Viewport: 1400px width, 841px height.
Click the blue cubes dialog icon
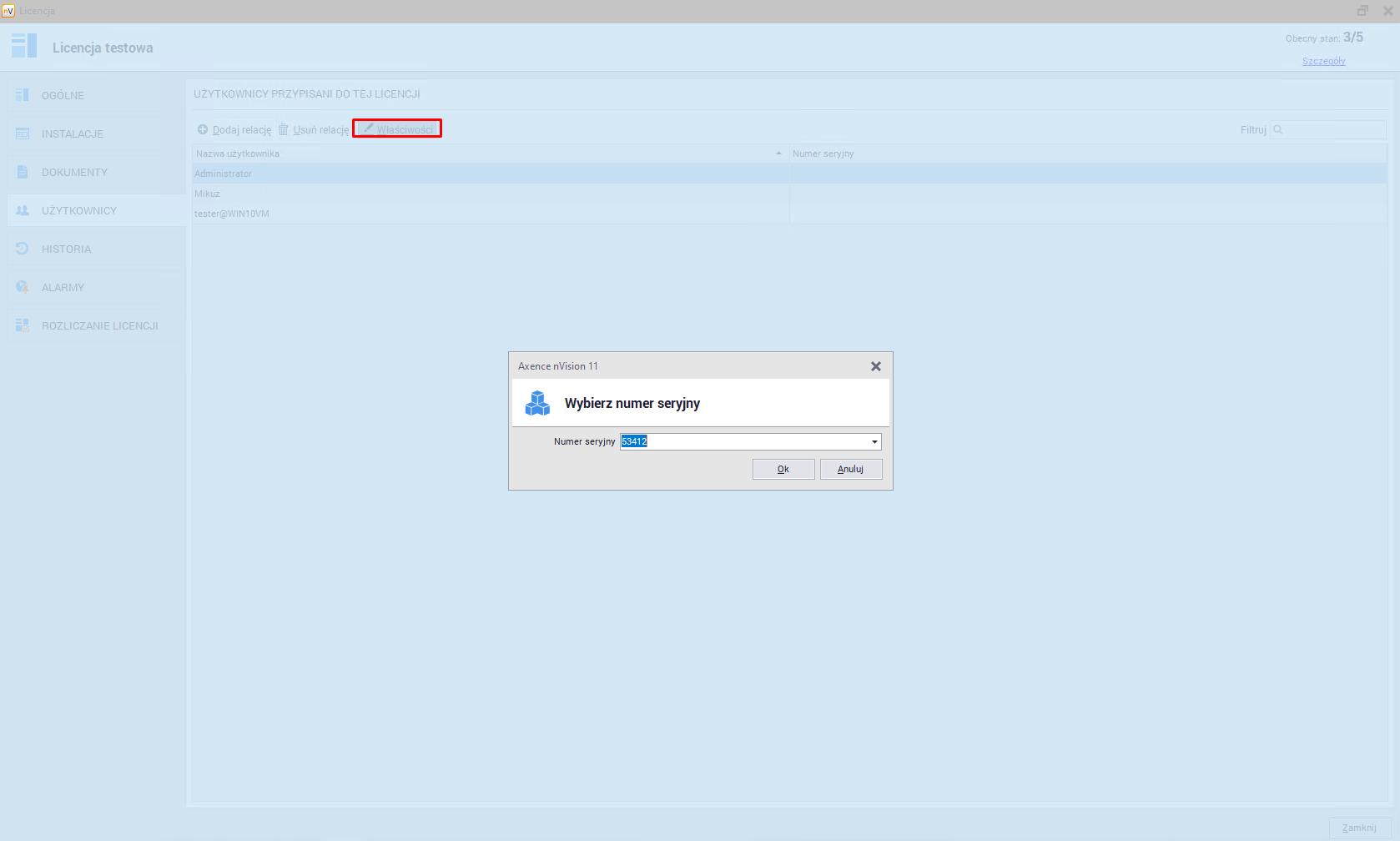537,403
